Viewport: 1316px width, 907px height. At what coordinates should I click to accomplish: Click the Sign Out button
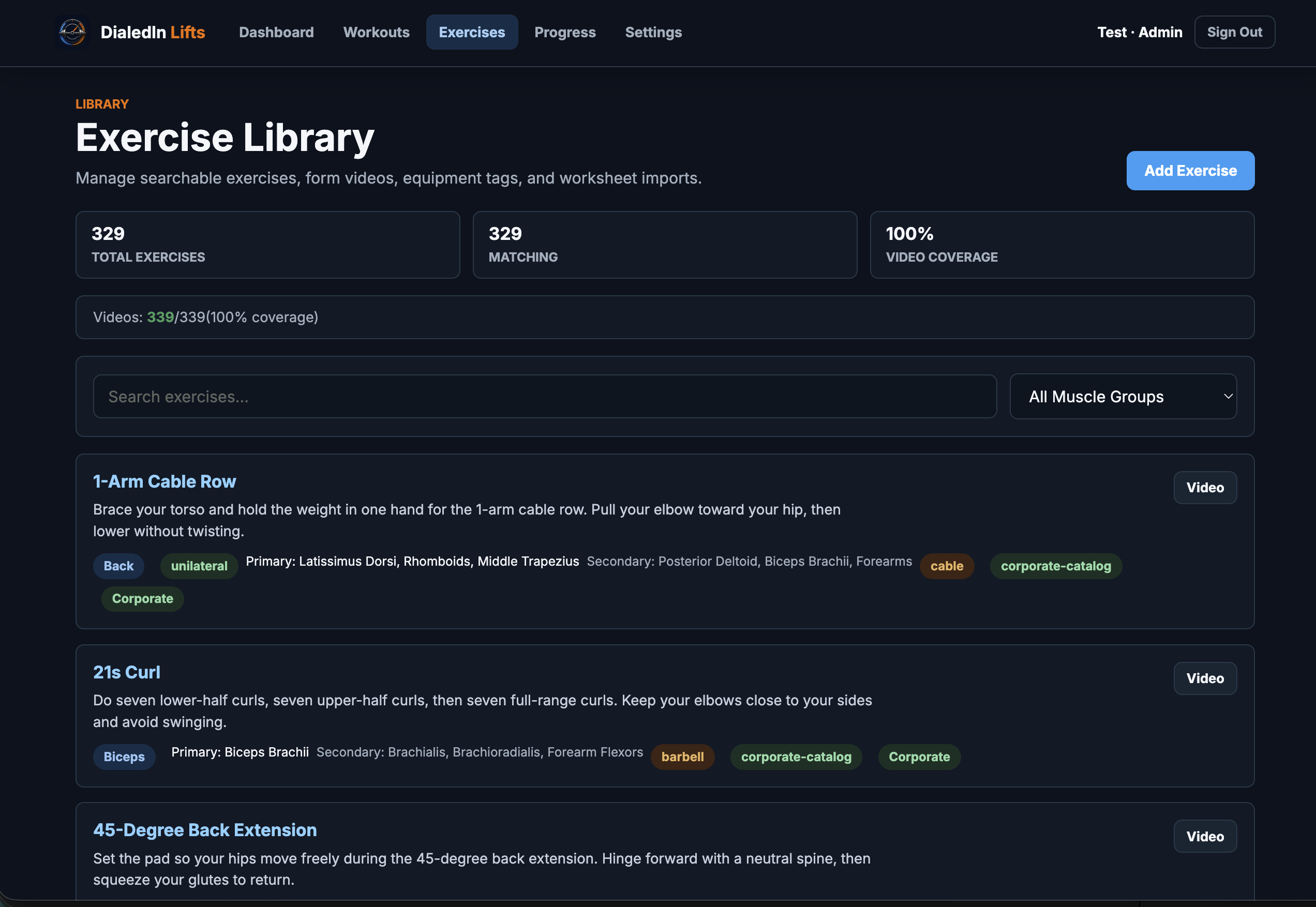pos(1234,33)
